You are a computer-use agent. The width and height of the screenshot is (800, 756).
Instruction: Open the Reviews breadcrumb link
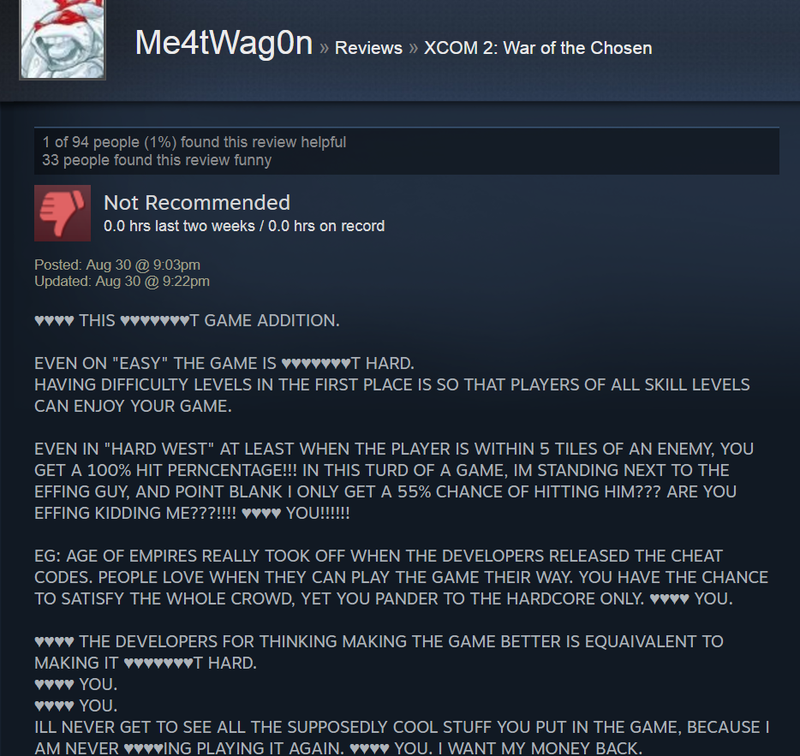[x=368, y=48]
